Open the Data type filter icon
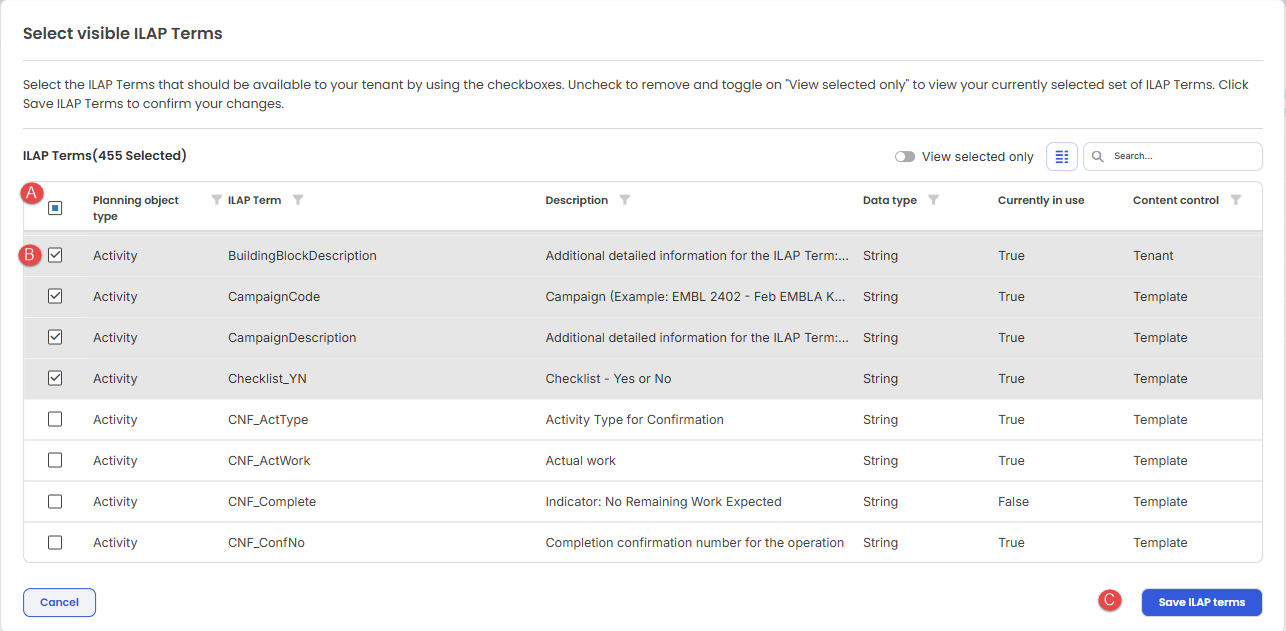The image size is (1286, 631). click(x=933, y=200)
